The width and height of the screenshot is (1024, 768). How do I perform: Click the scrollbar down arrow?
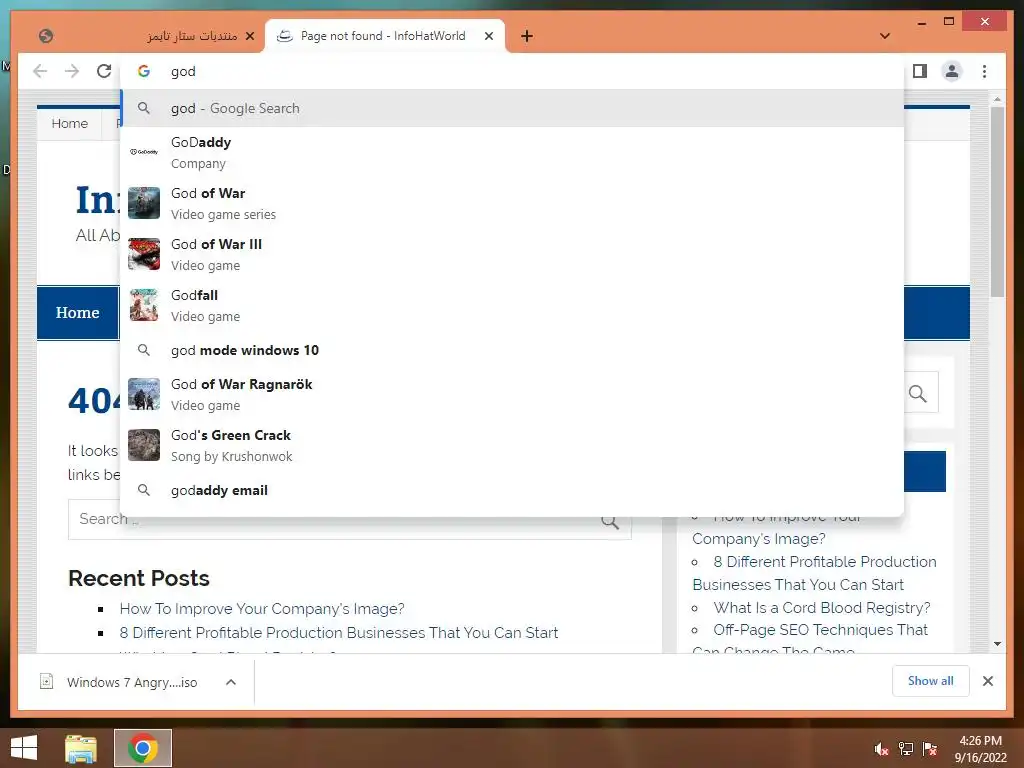[997, 644]
